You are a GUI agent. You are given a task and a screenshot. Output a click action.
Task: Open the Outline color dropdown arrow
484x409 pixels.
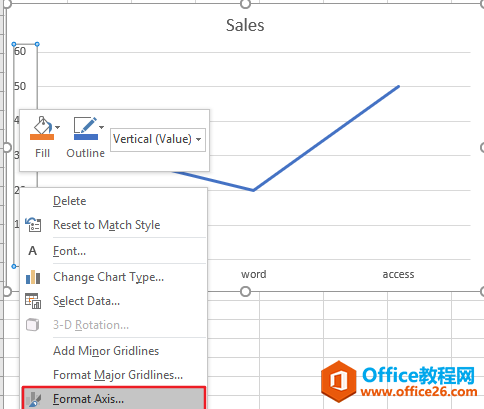[102, 127]
